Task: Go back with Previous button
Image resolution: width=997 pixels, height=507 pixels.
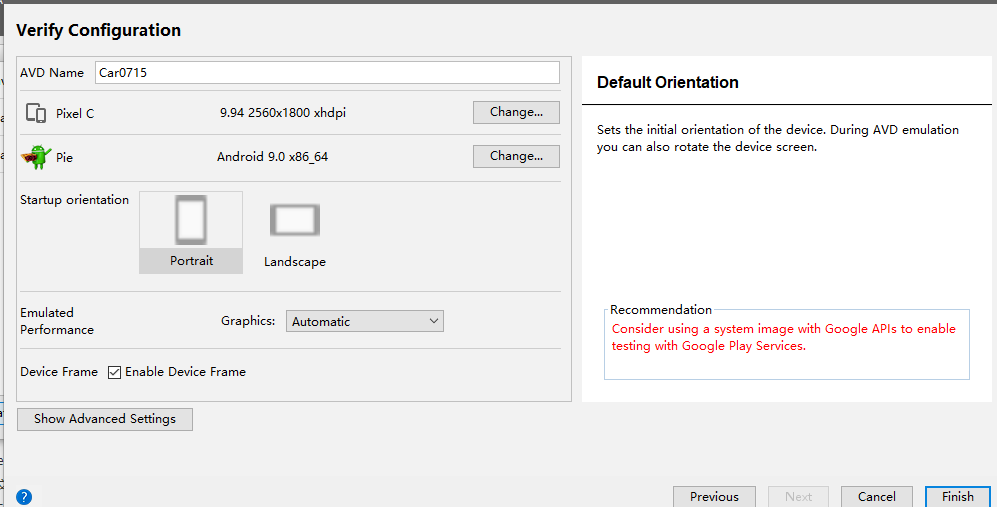Action: (x=715, y=496)
